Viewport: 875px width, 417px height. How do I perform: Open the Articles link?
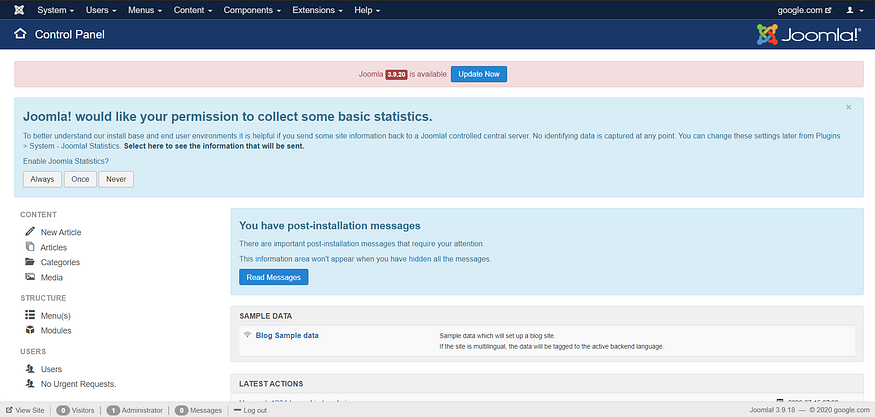[x=54, y=247]
